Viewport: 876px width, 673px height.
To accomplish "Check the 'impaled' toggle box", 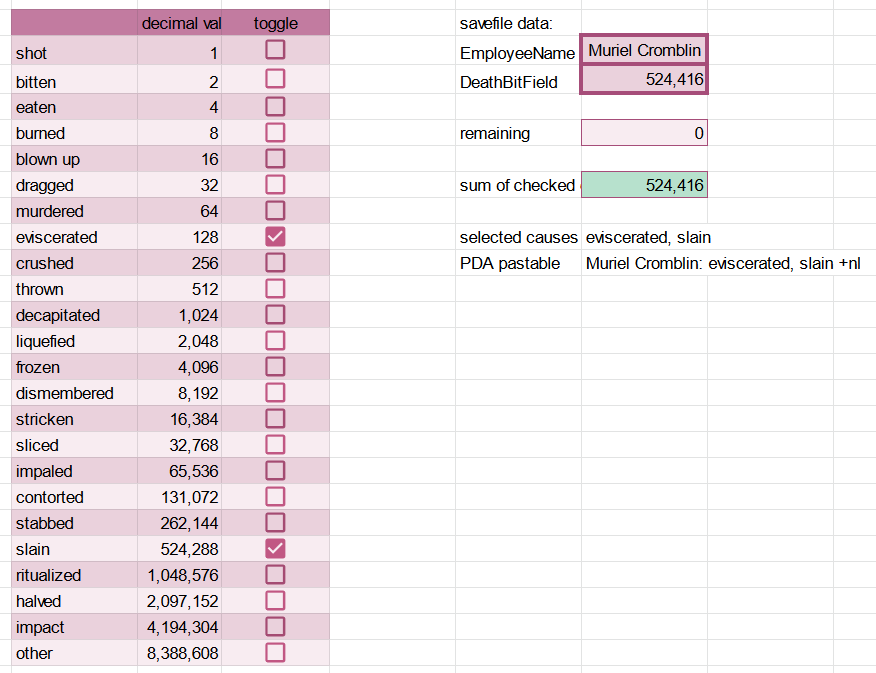I will point(275,471).
